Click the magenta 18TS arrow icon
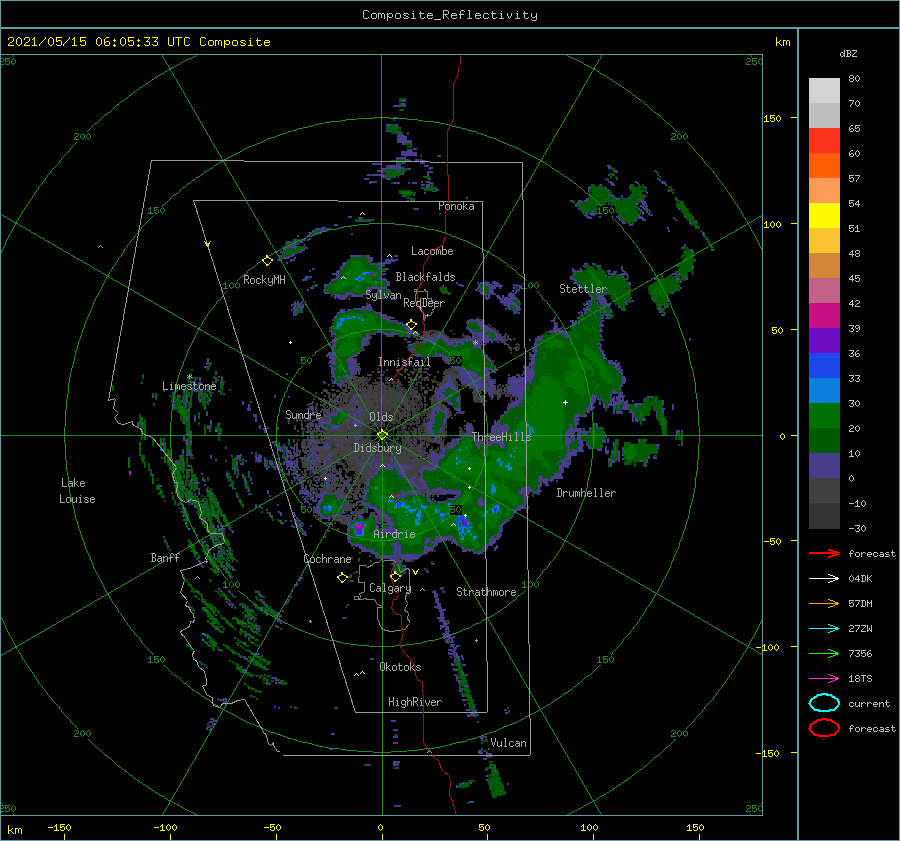Image resolution: width=900 pixels, height=841 pixels. [824, 679]
